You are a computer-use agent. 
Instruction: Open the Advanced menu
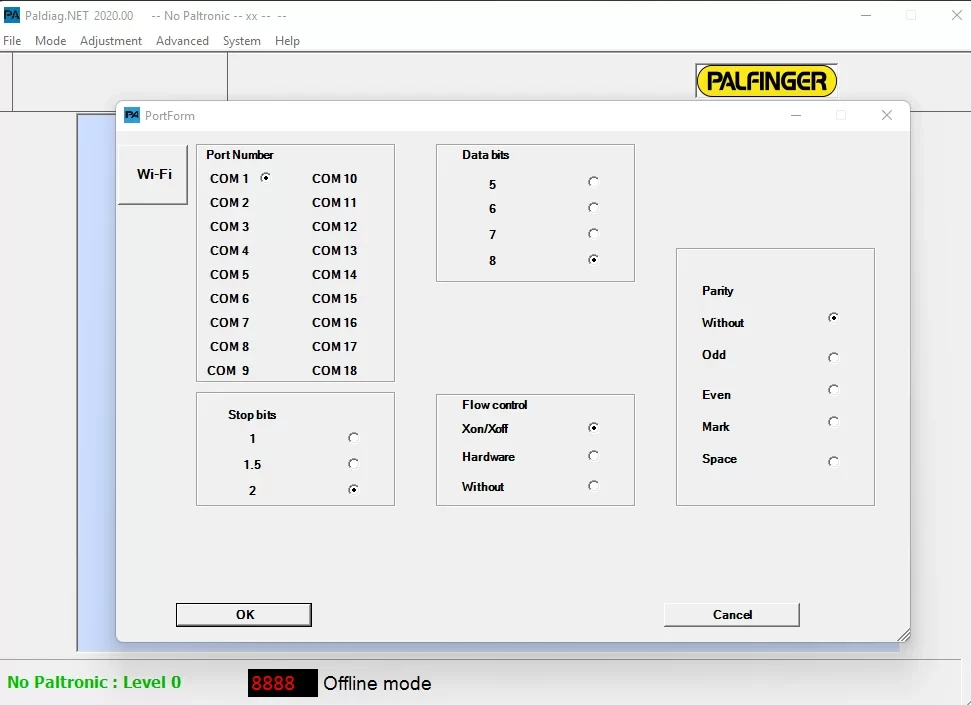(182, 41)
